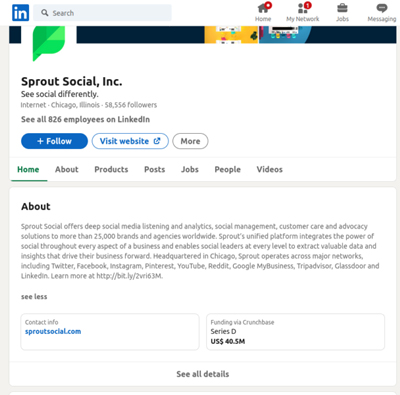See all 826 employees on LinkedIn
Screen dimensions: 400x395
pyautogui.click(x=85, y=119)
